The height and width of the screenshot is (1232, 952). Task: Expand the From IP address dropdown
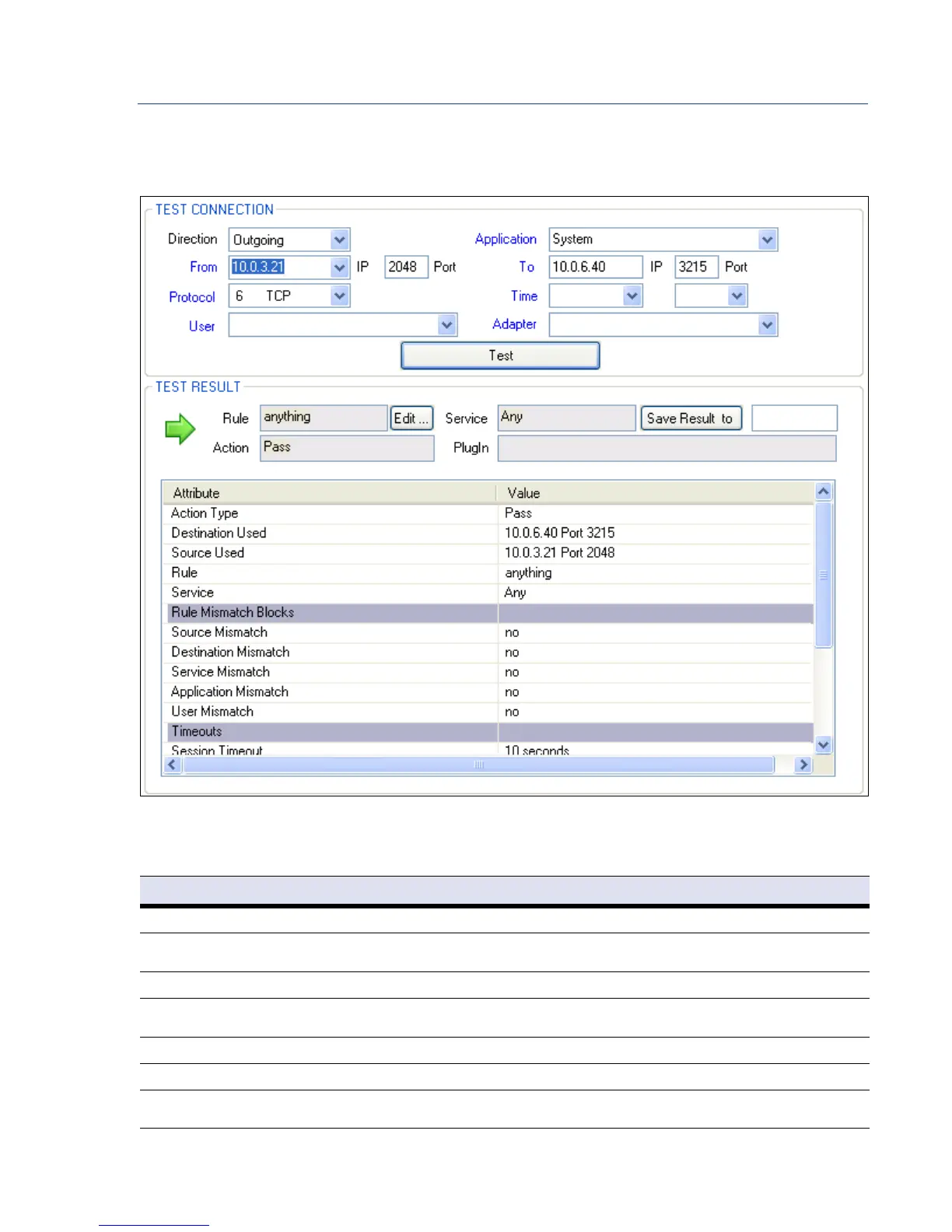[339, 268]
